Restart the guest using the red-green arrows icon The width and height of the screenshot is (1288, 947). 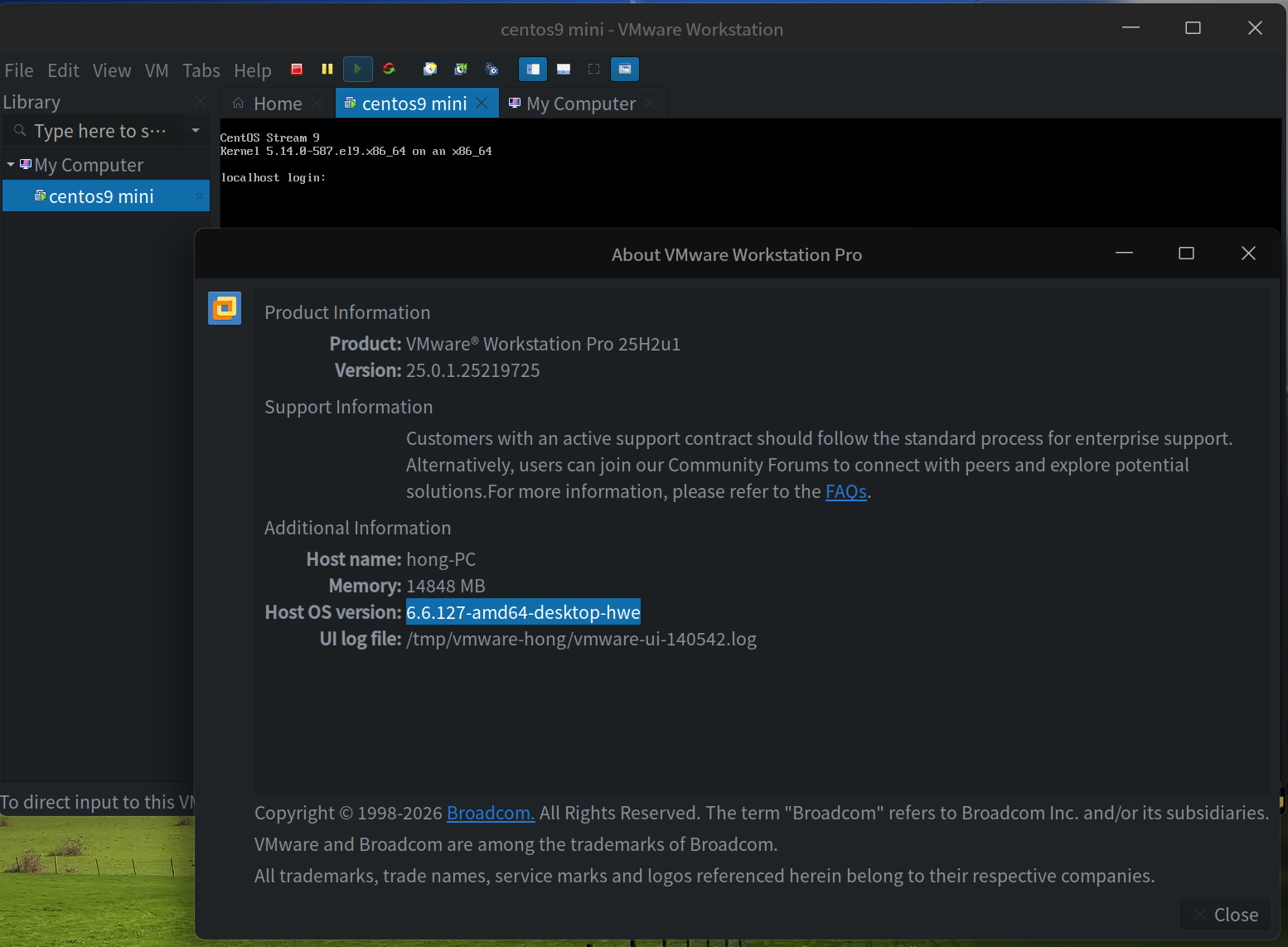pos(389,69)
